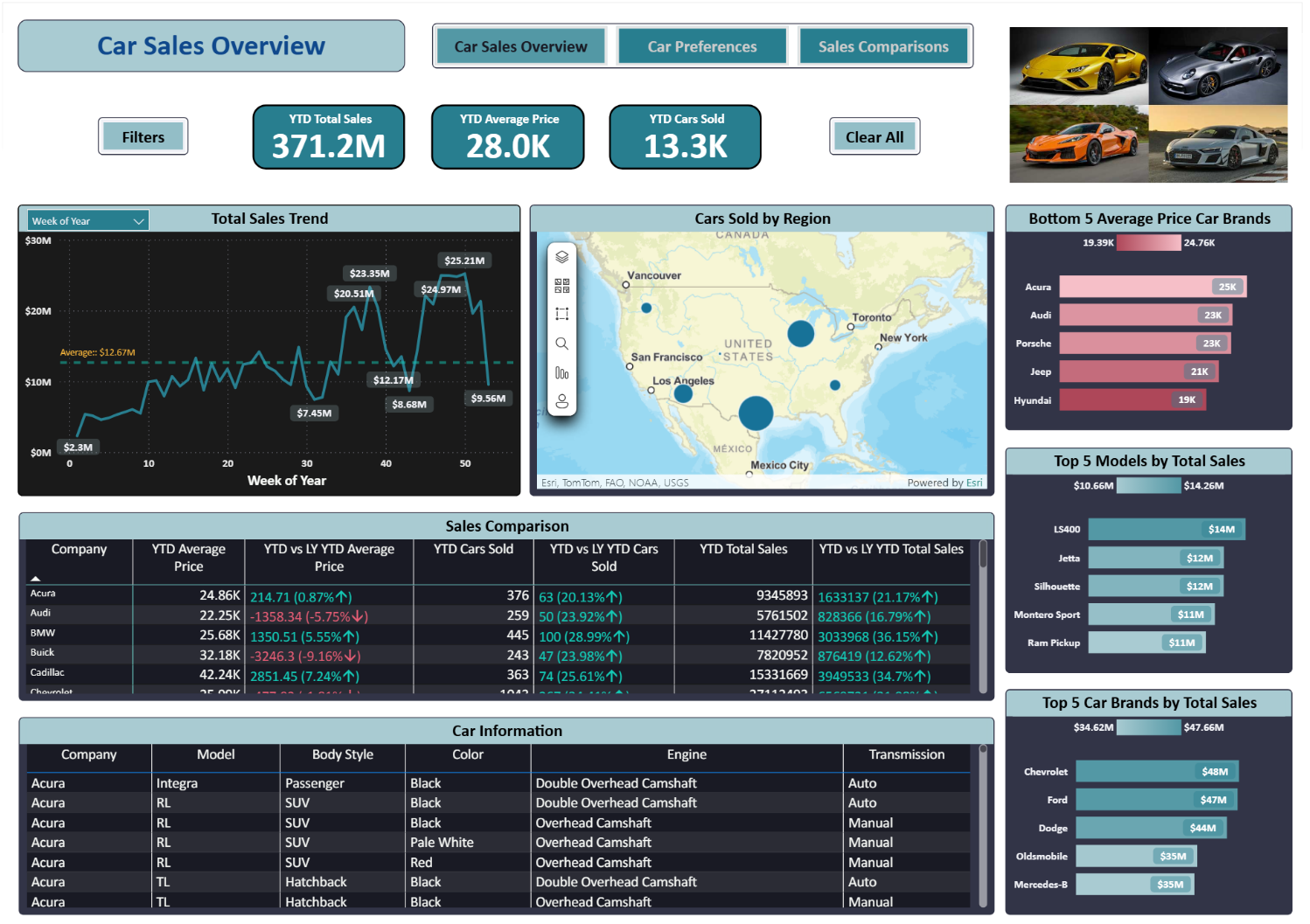Viewport: 1310px width, 924px height.
Task: Select the Montero Sport bar in Top 5 Models
Action: pos(1151,615)
